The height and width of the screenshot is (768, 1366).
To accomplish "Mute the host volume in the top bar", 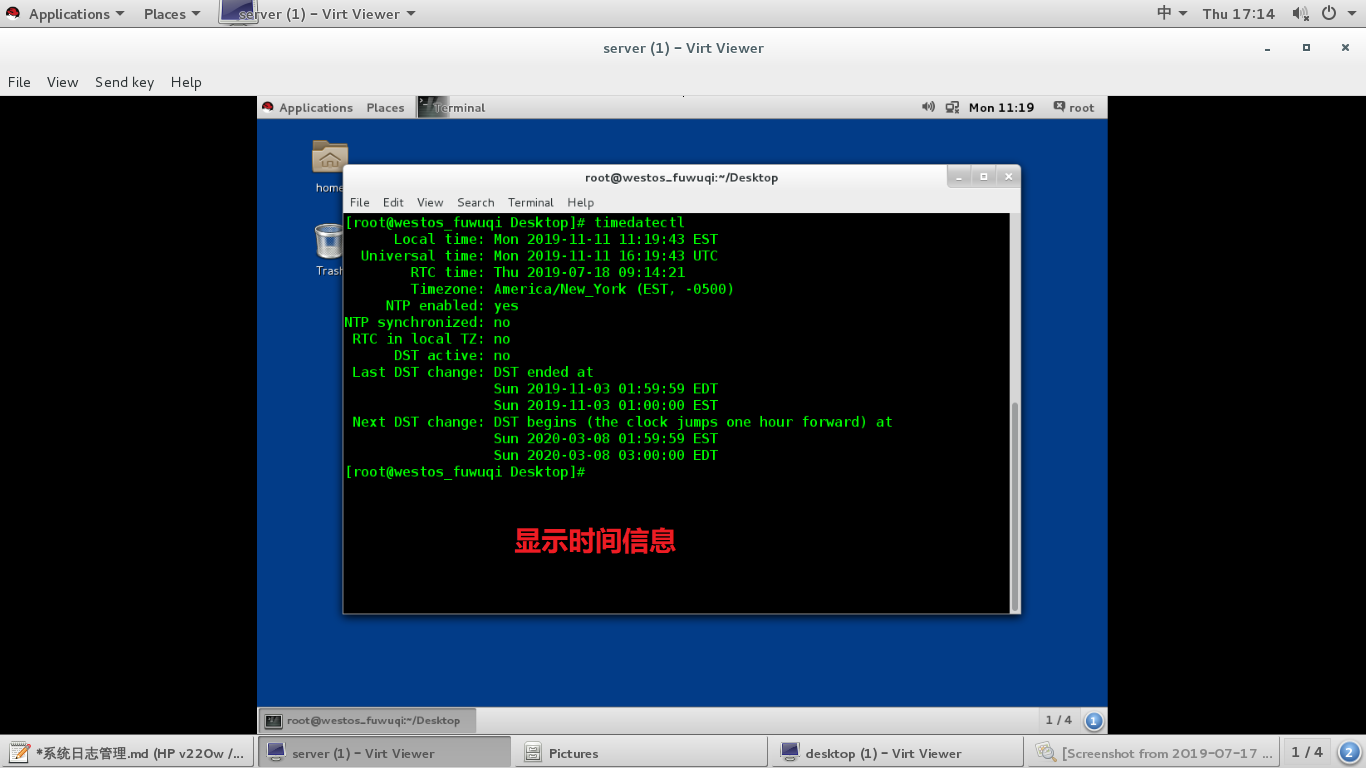I will [x=1301, y=13].
